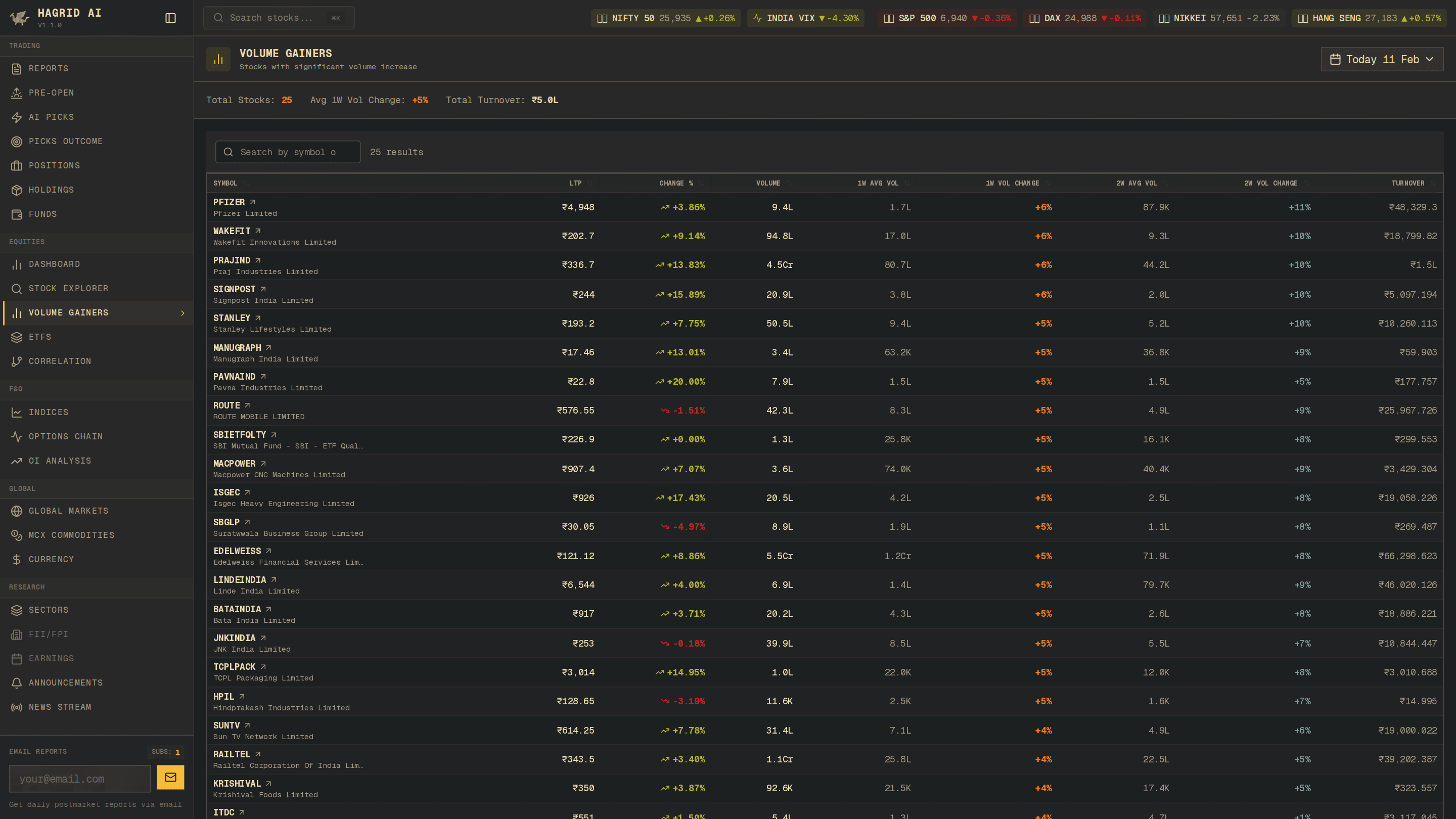
Task: Open the Today 11 Feb date dropdown
Action: (x=1382, y=59)
